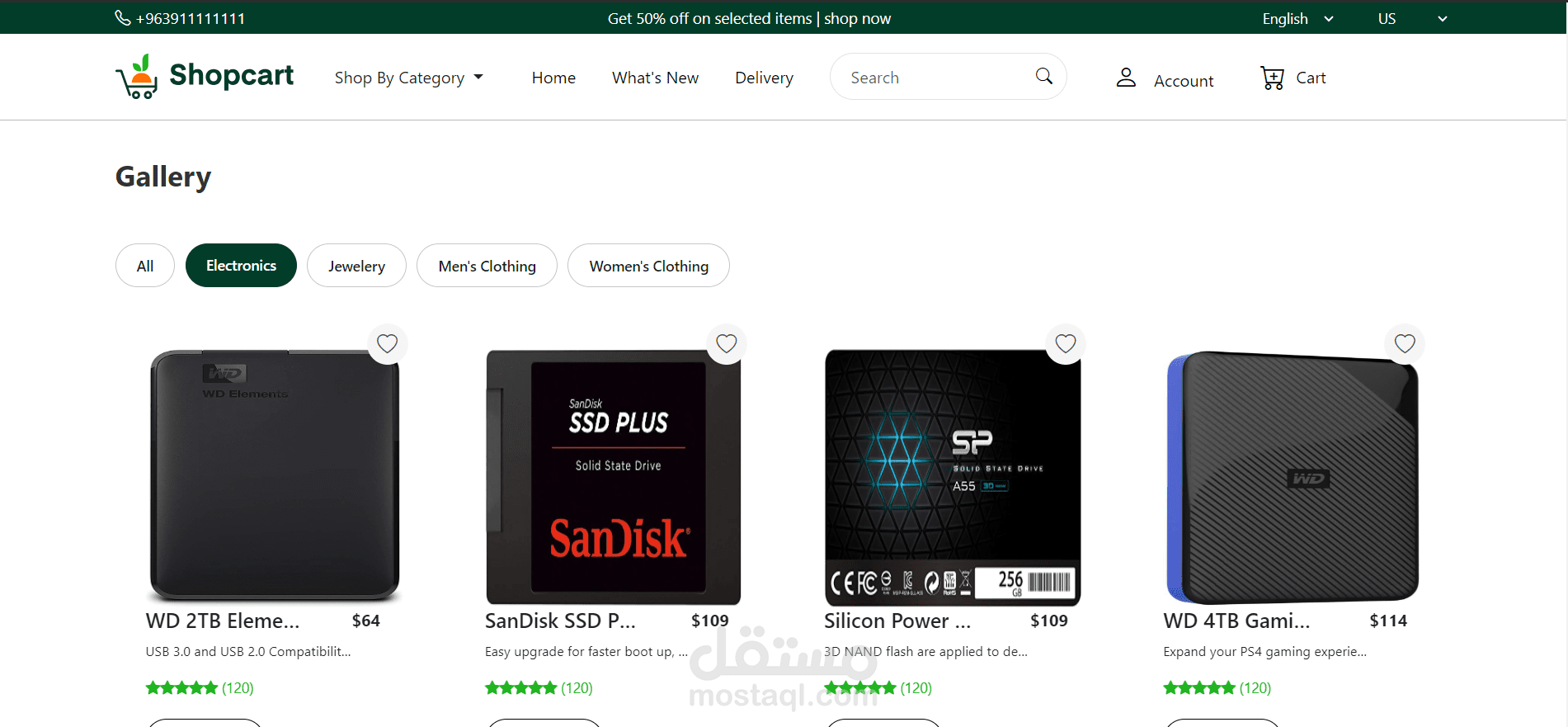Open the US region dropdown
This screenshot has height=727, width=1568.
pyautogui.click(x=1412, y=18)
